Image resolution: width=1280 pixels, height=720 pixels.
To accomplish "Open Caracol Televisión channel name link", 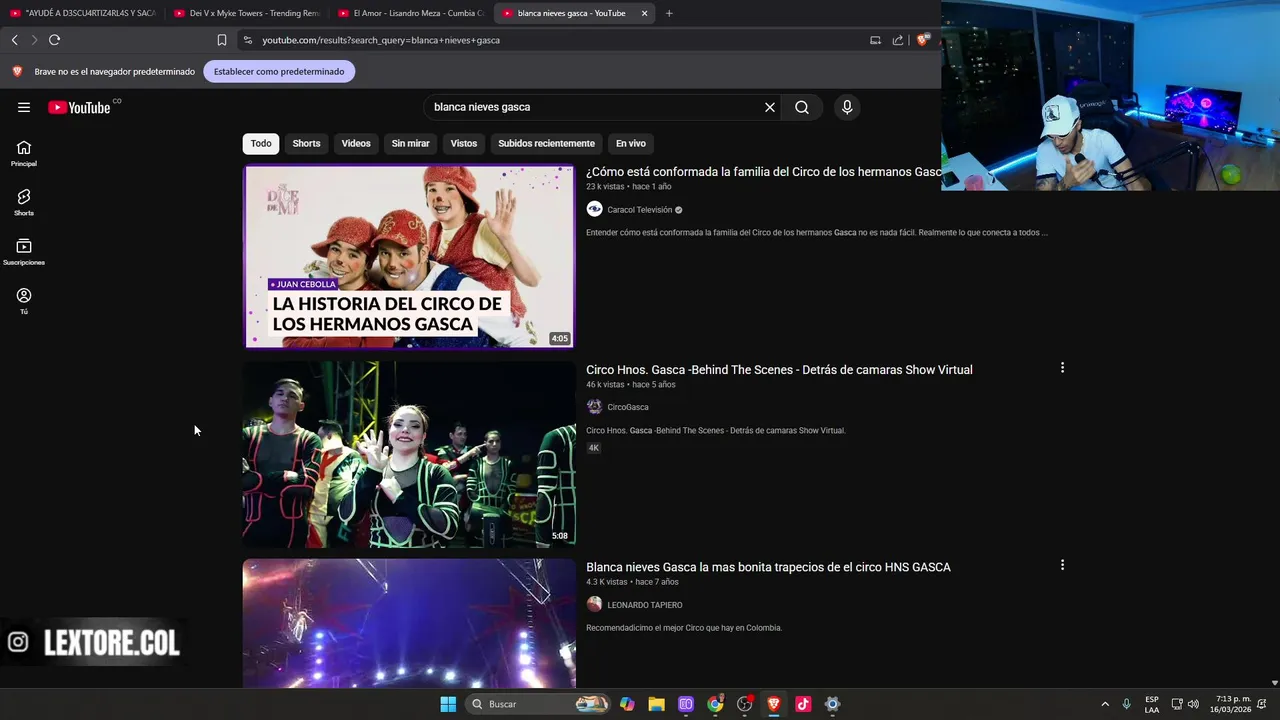I will (x=640, y=210).
